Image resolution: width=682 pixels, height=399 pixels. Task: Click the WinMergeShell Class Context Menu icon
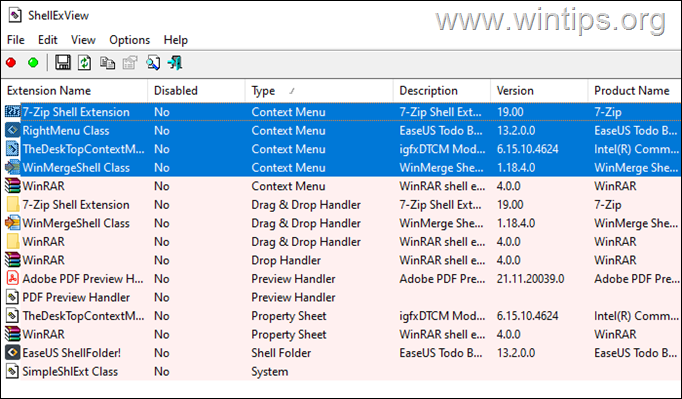pos(13,168)
